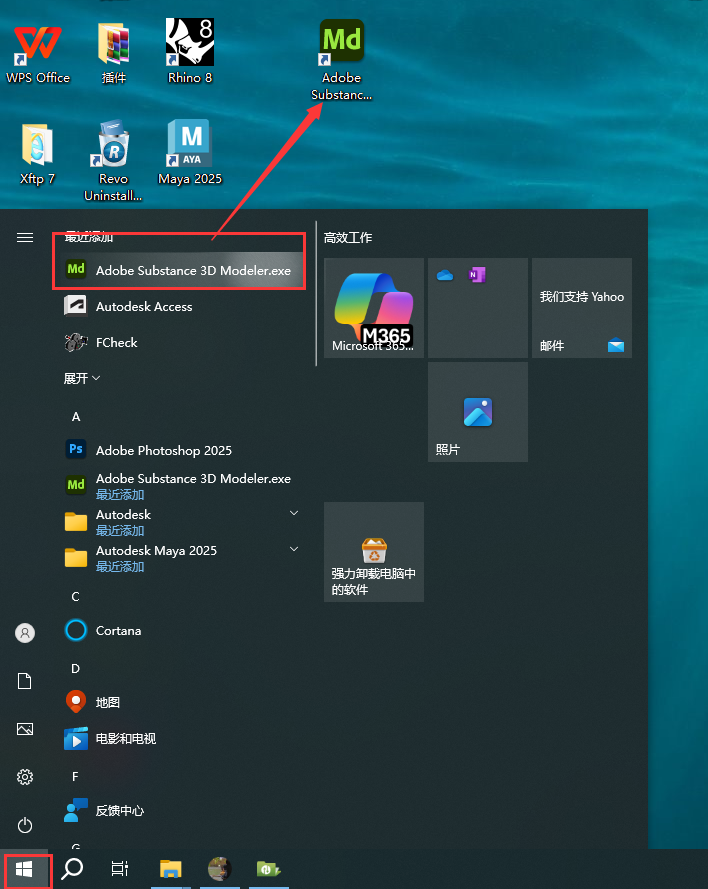
Task: Open Task View on the taskbar
Action: [120, 869]
